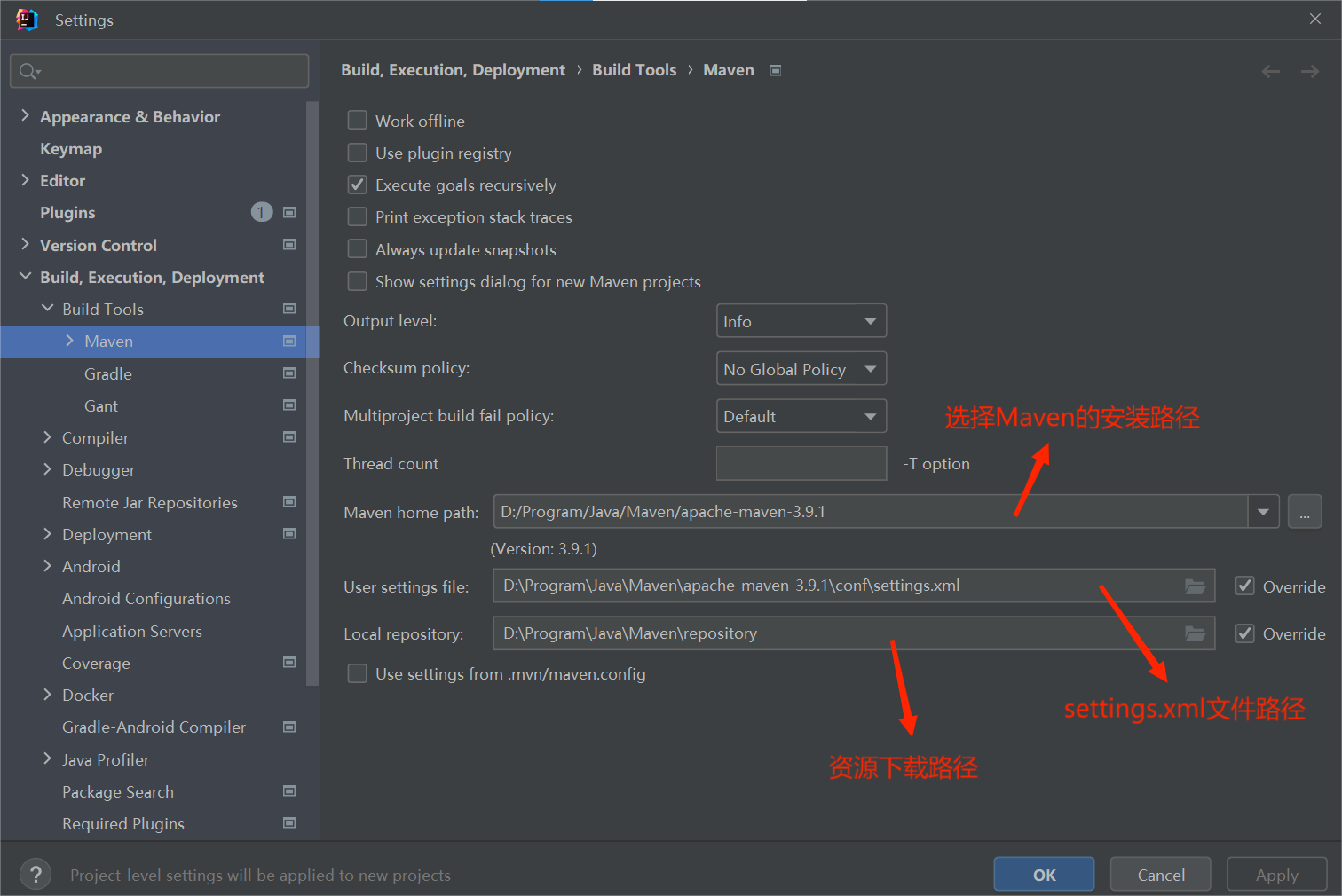Open the Plugins settings page
The width and height of the screenshot is (1342, 896).
click(x=67, y=213)
